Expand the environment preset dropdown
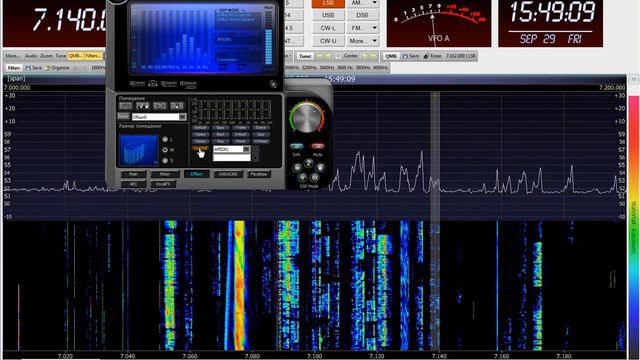The height and width of the screenshot is (360, 640). pos(182,117)
